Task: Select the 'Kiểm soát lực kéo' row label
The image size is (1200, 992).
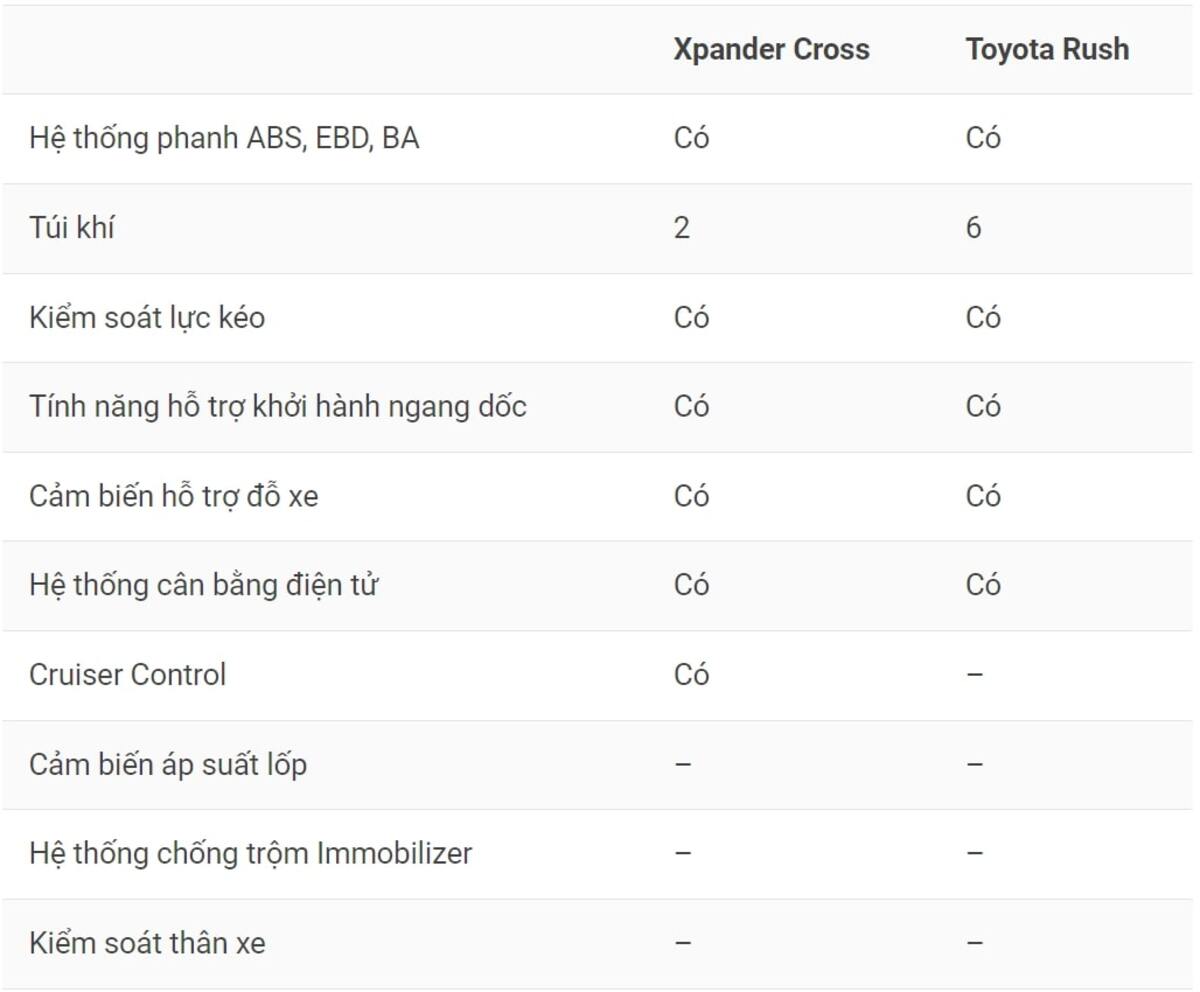Action: (147, 318)
